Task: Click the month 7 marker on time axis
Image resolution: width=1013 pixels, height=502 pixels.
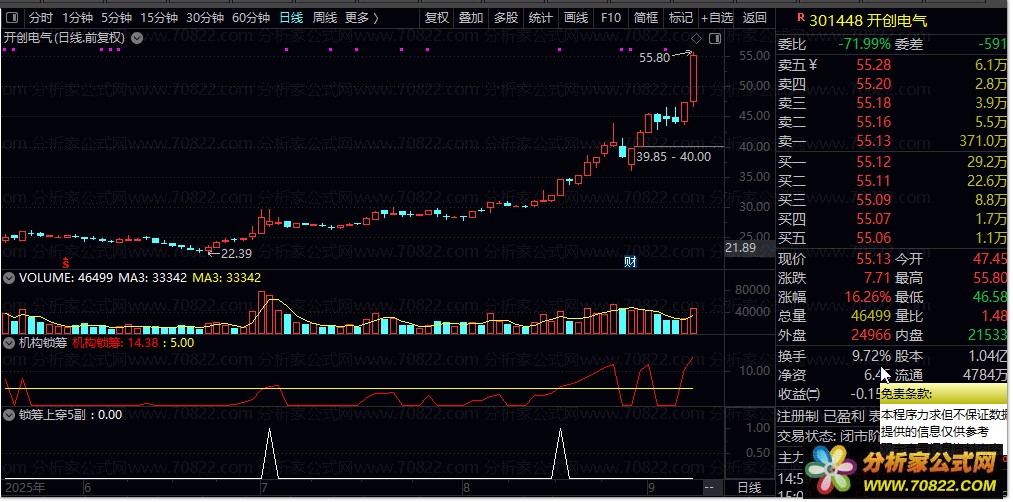Action: 264,487
